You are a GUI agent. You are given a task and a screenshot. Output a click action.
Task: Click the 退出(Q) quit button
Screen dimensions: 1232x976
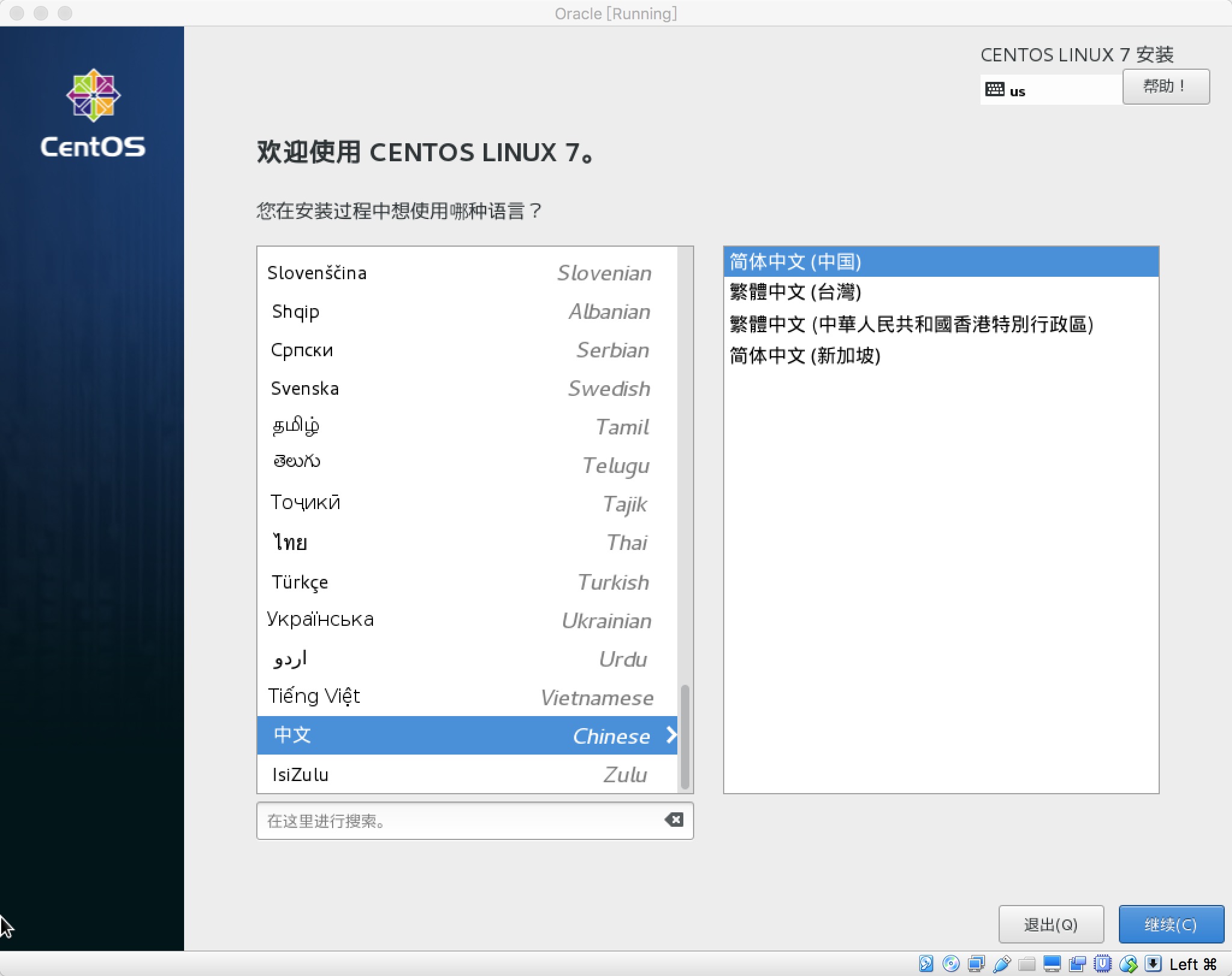(x=1051, y=924)
